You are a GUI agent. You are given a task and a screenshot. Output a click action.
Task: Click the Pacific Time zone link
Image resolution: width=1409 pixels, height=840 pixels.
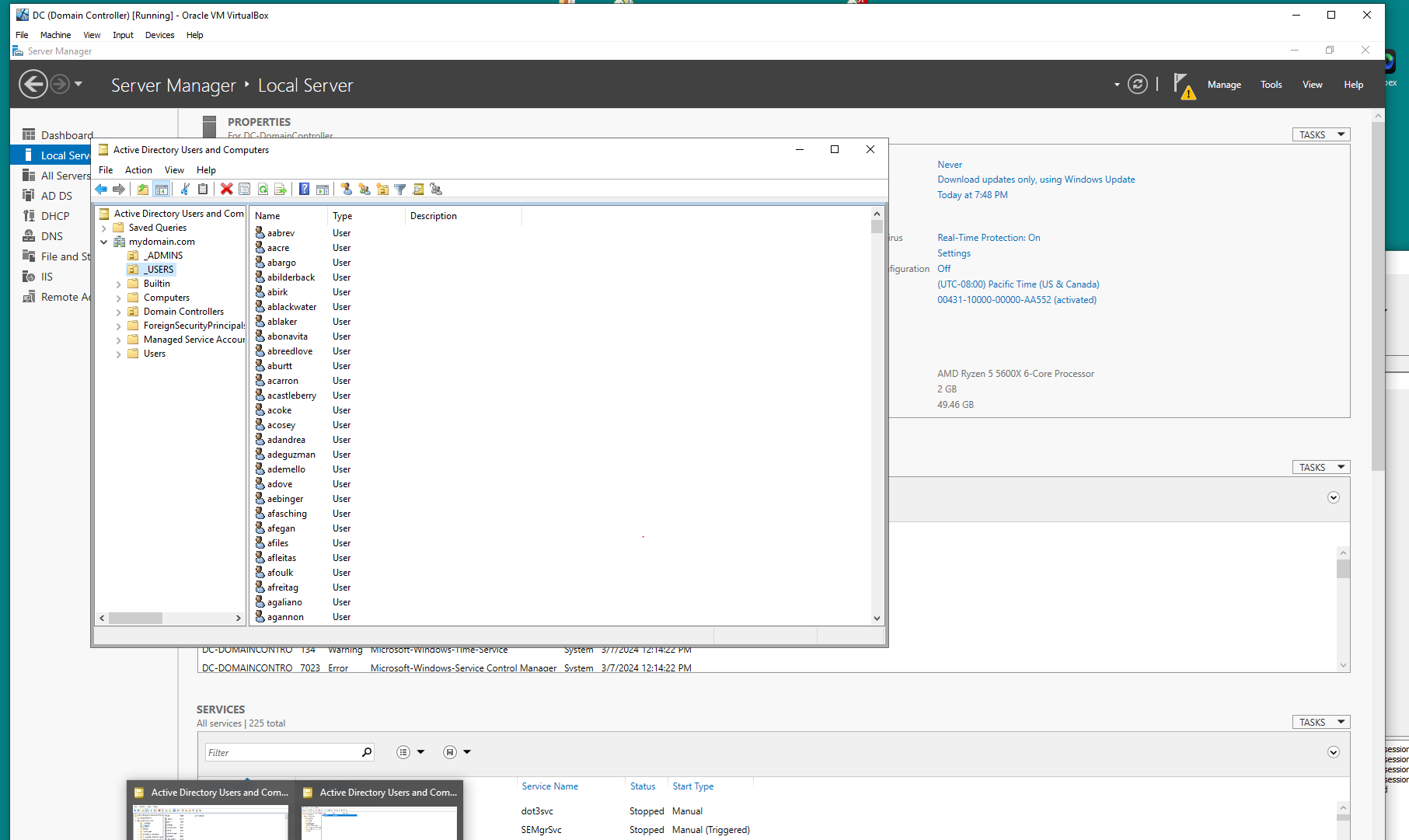(1018, 284)
